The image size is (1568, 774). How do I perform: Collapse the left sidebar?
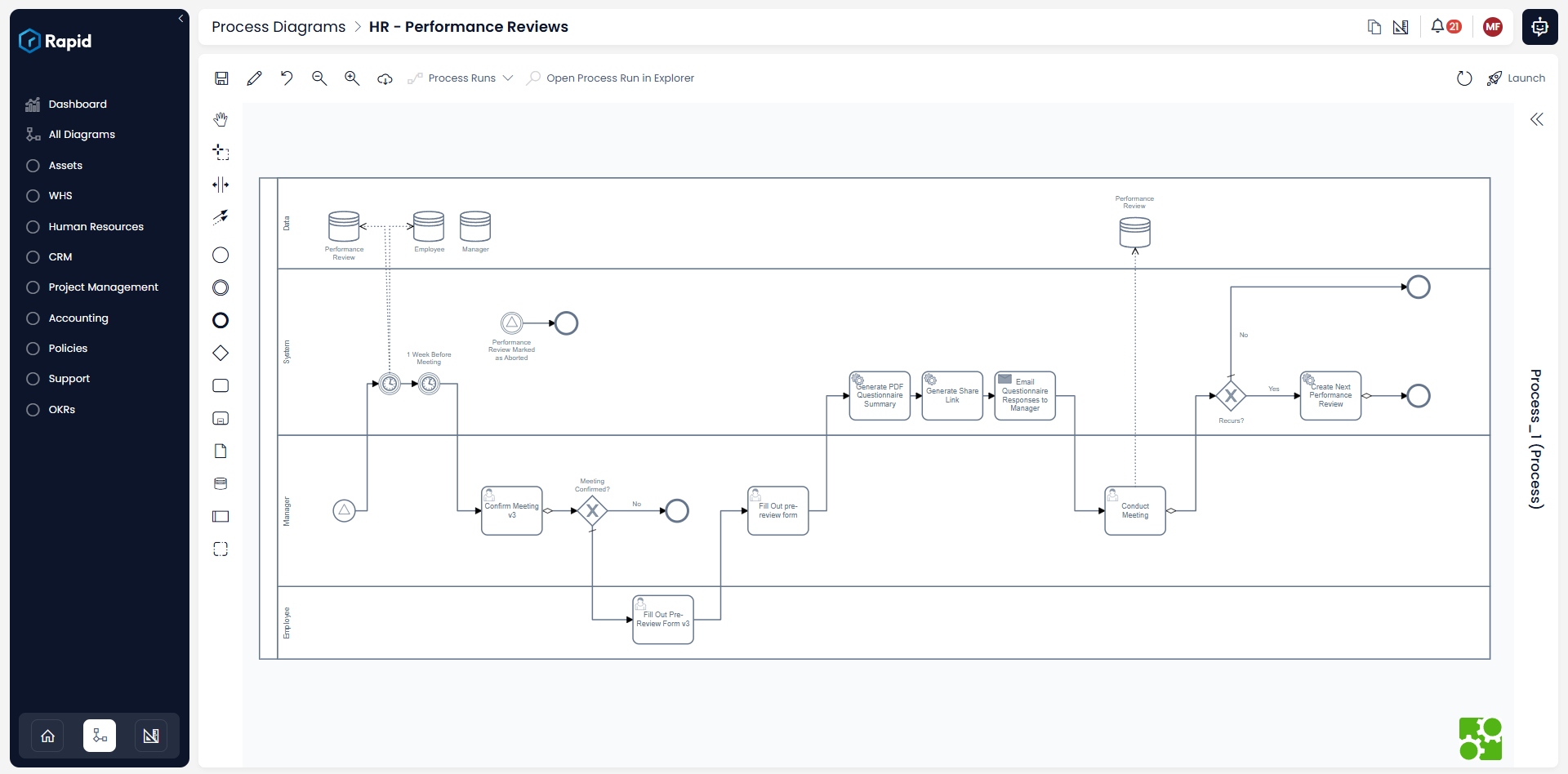click(x=180, y=19)
